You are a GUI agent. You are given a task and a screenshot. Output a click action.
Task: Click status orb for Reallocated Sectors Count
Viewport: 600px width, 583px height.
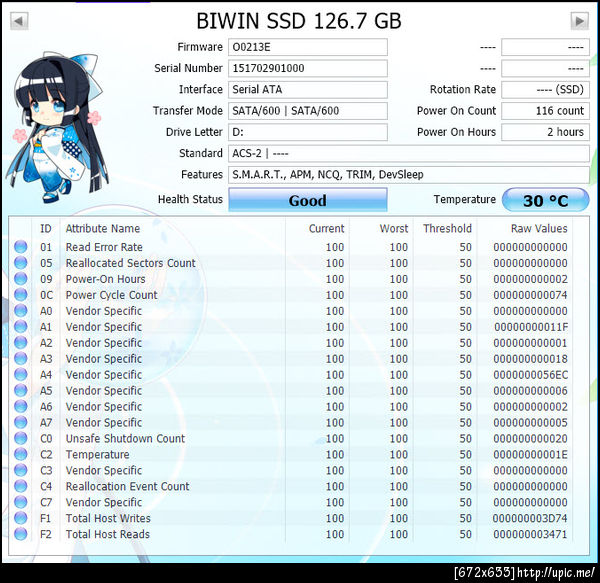[x=21, y=263]
